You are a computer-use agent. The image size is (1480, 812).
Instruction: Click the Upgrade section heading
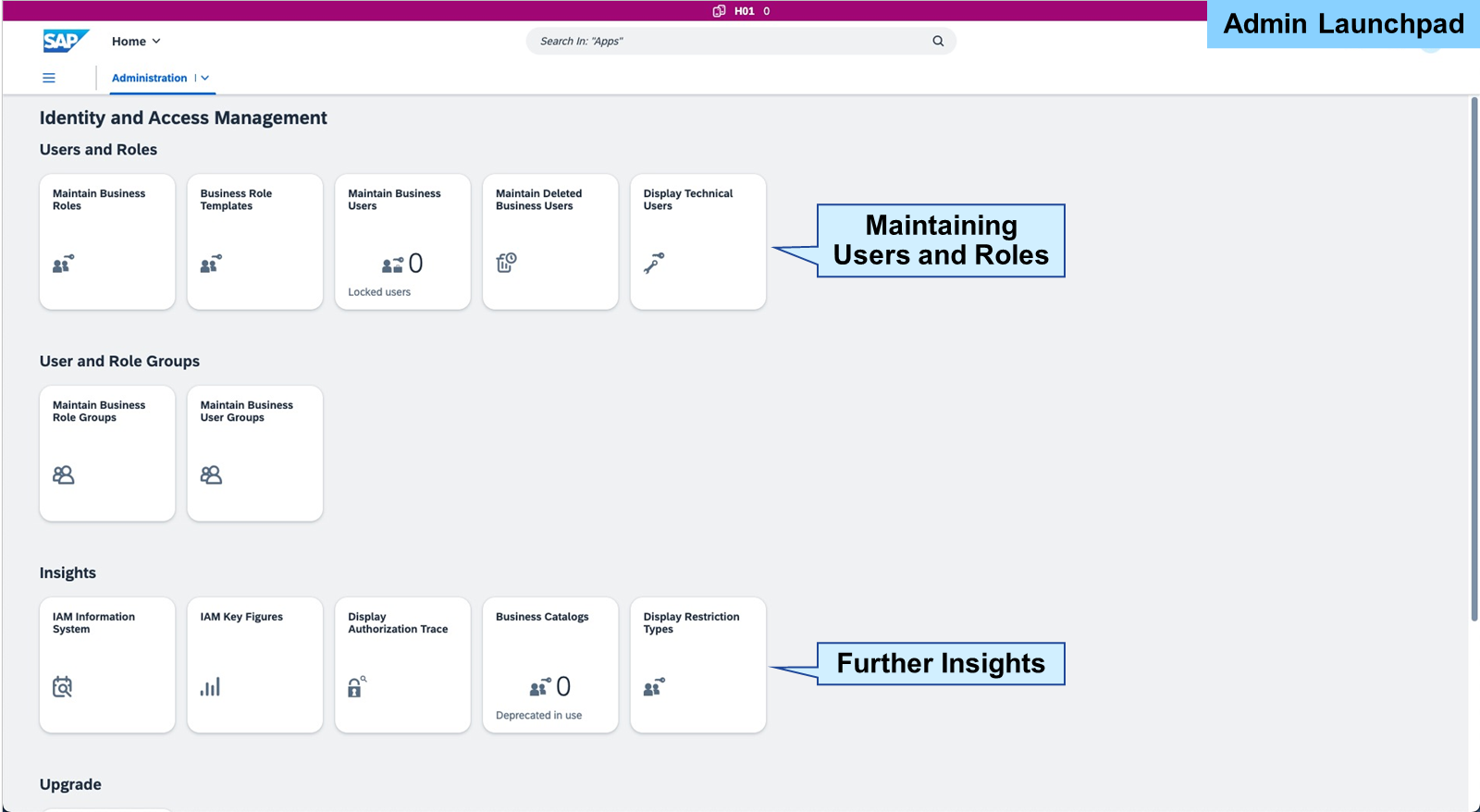pyautogui.click(x=70, y=785)
